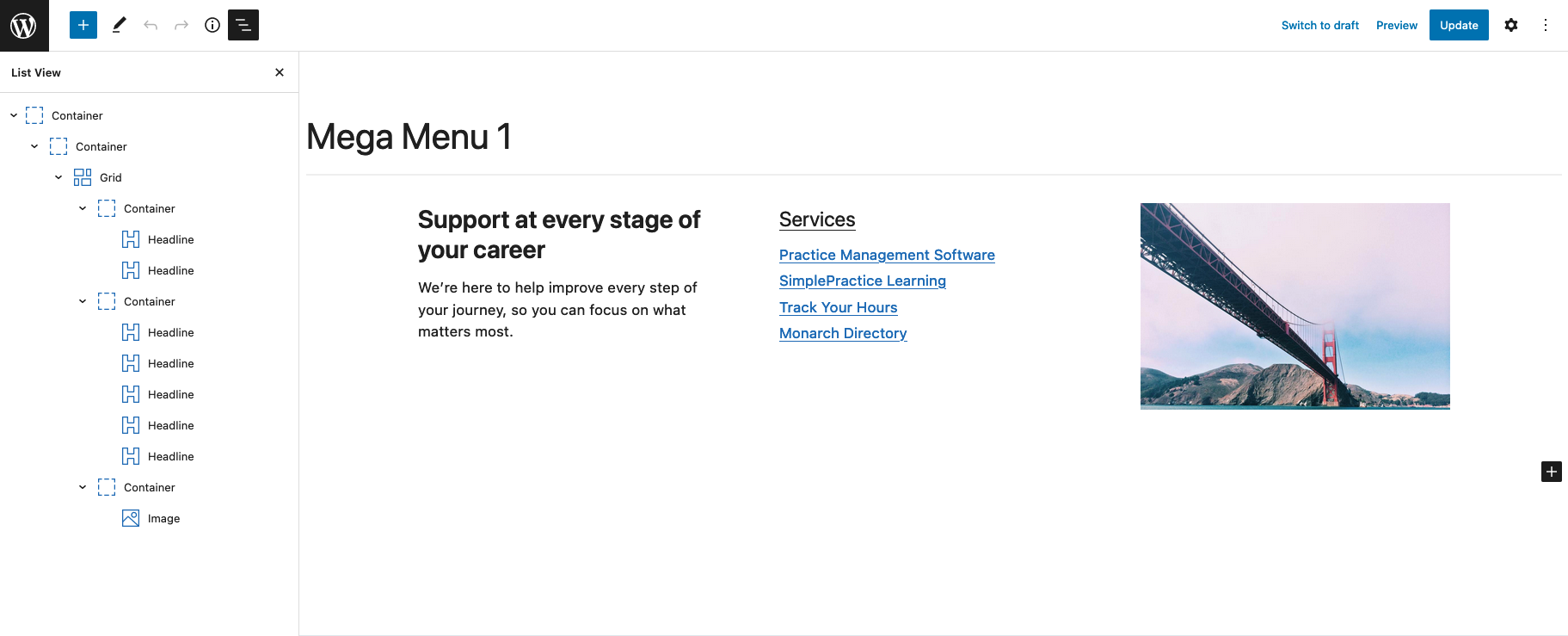
Task: Open the three-dot Options menu
Action: click(x=1546, y=25)
